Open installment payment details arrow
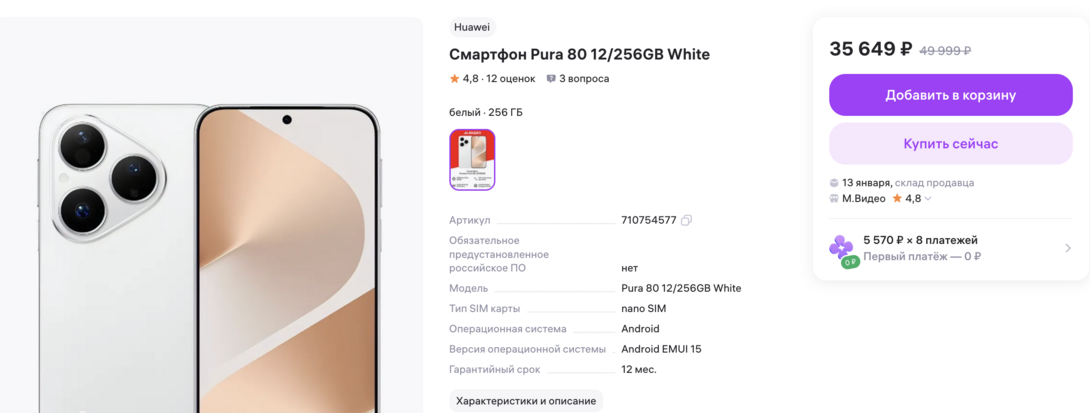 (1068, 248)
